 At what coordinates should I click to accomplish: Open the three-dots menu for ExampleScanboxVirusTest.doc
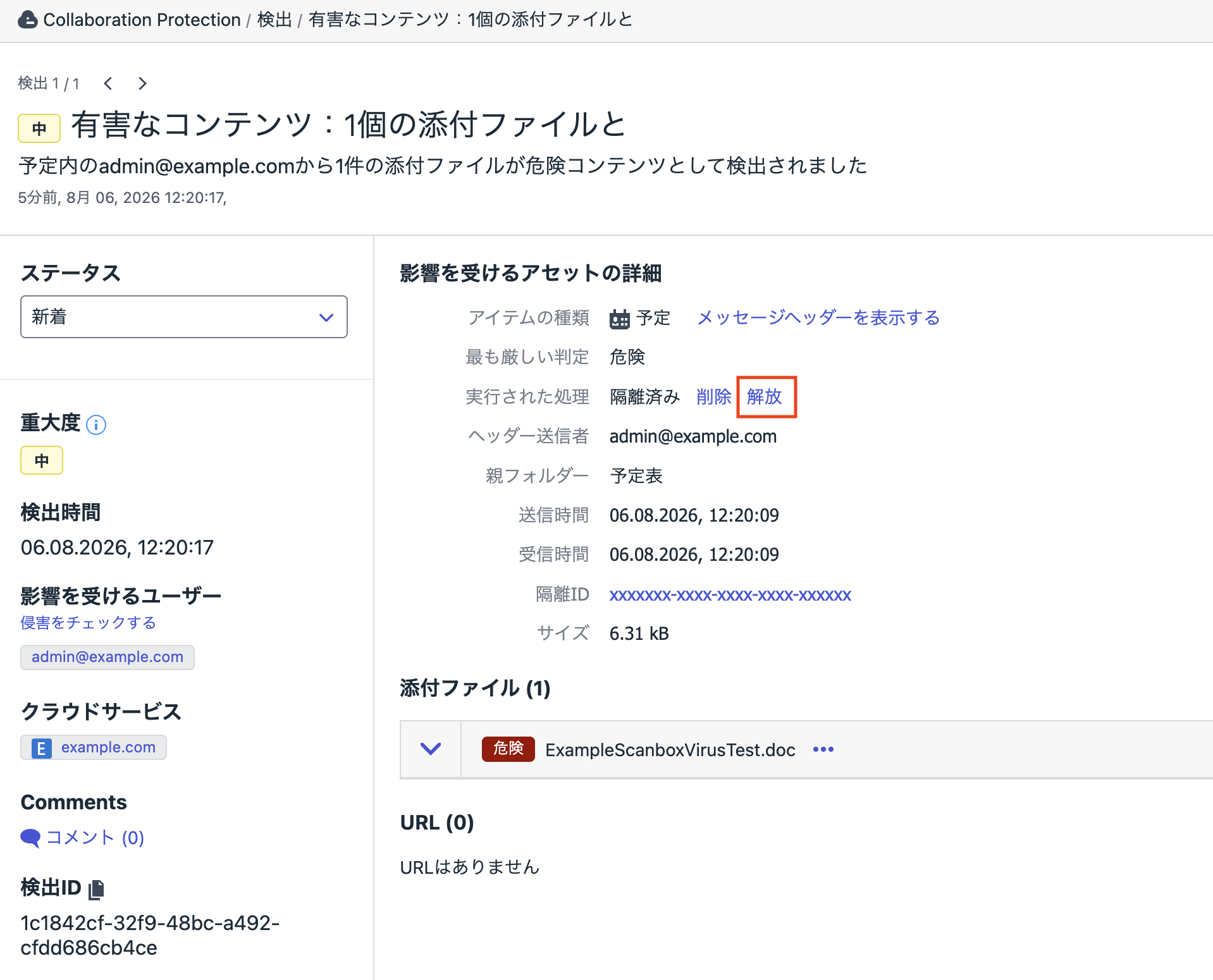coord(823,749)
